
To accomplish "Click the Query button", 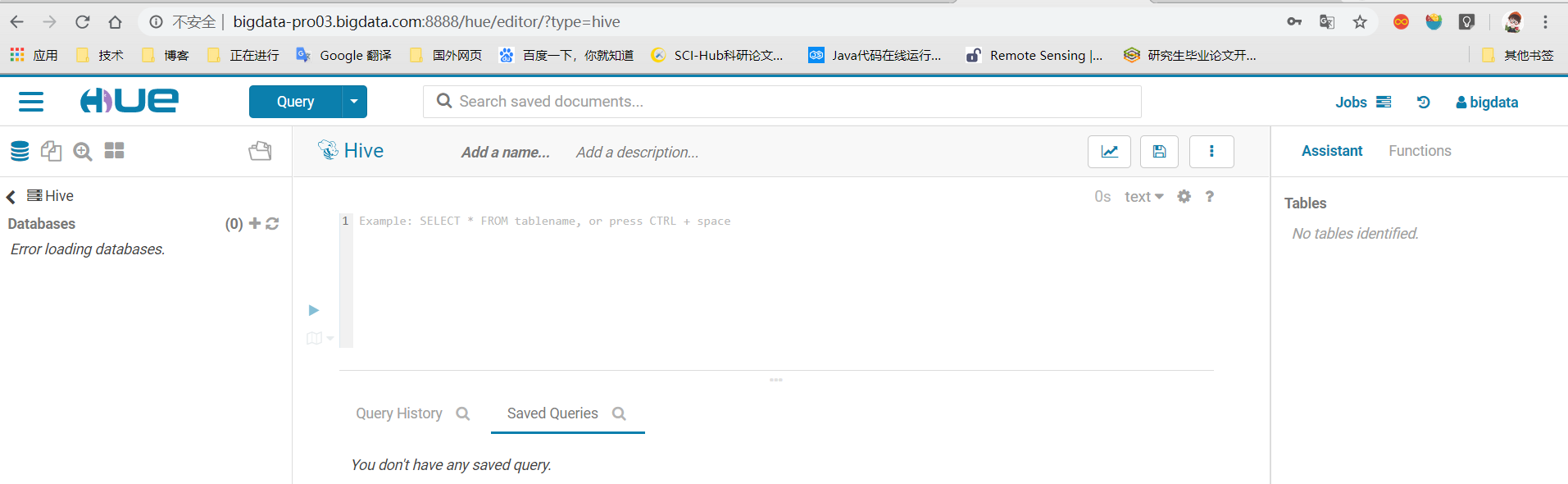I will tap(295, 102).
